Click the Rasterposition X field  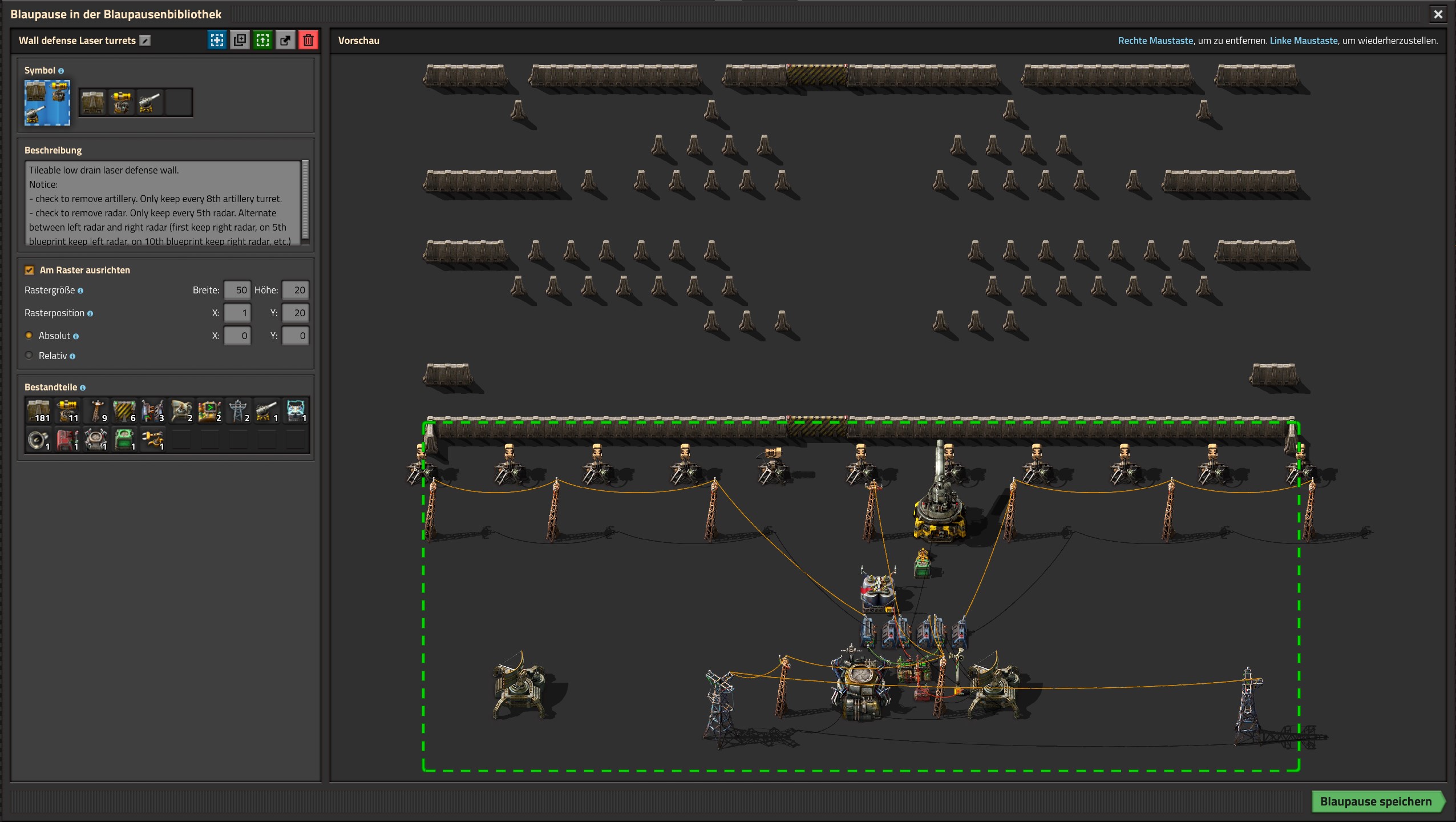pos(237,313)
